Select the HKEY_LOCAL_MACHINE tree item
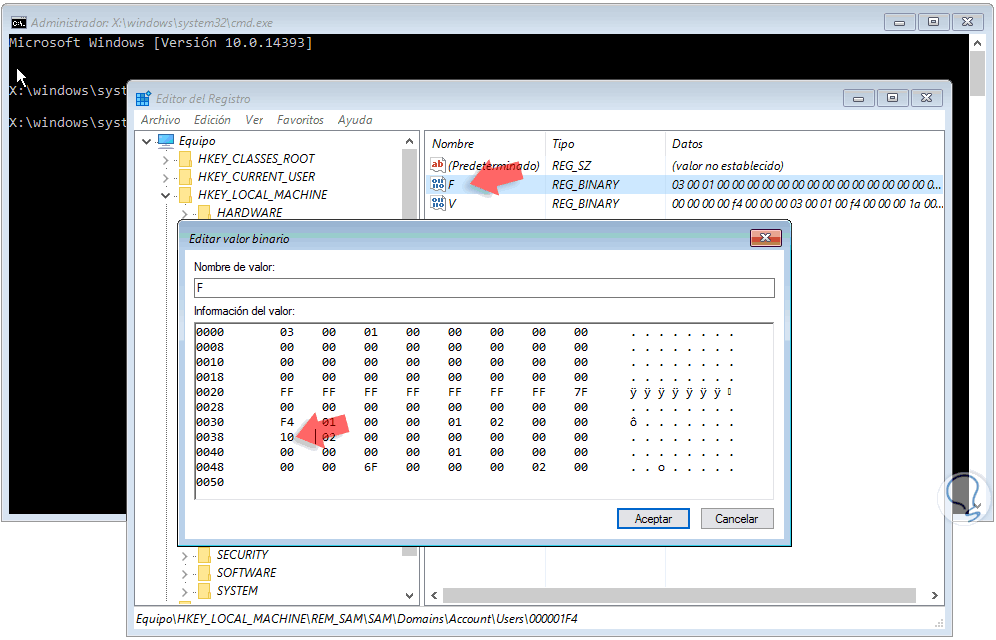Viewport: 996px width, 640px height. pos(262,194)
